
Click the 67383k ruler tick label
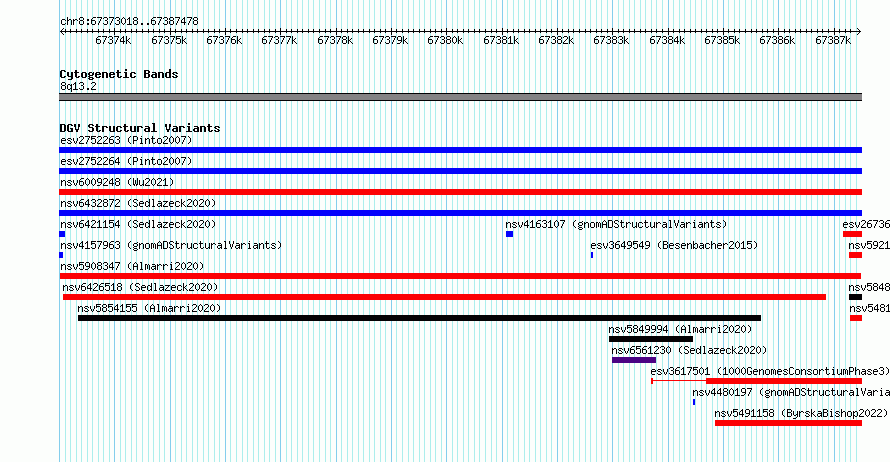click(x=611, y=40)
